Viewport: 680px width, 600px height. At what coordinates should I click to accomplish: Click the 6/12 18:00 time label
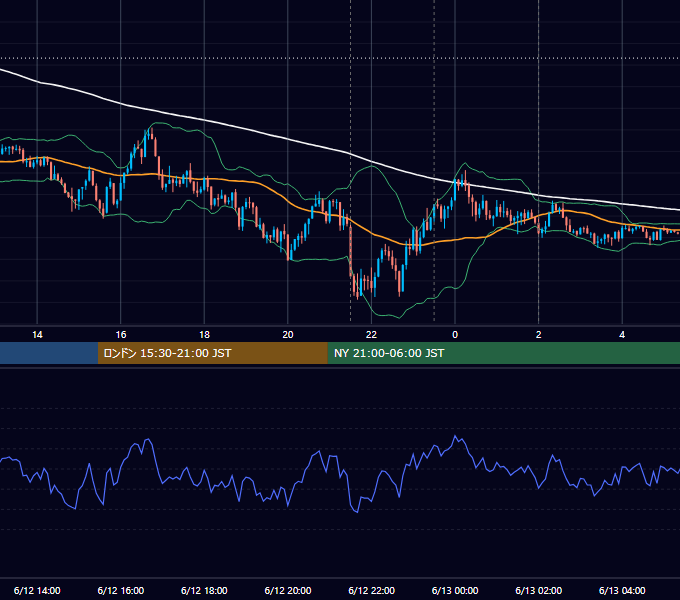[x=204, y=590]
